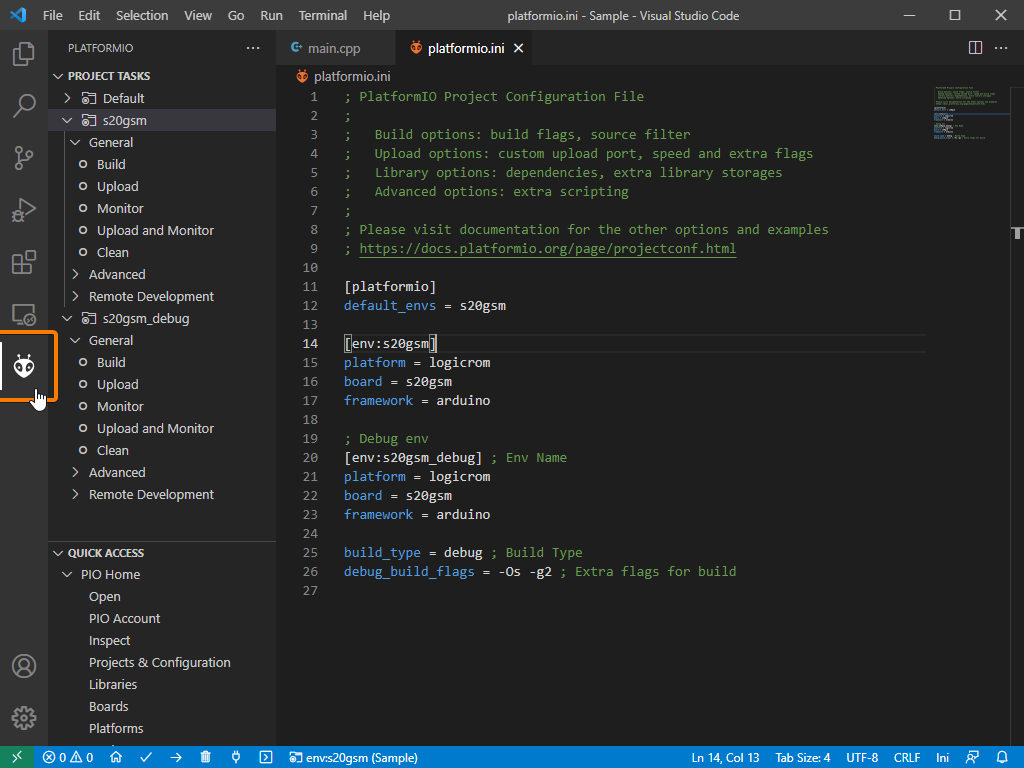Open the File menu
1024x768 pixels.
52,15
